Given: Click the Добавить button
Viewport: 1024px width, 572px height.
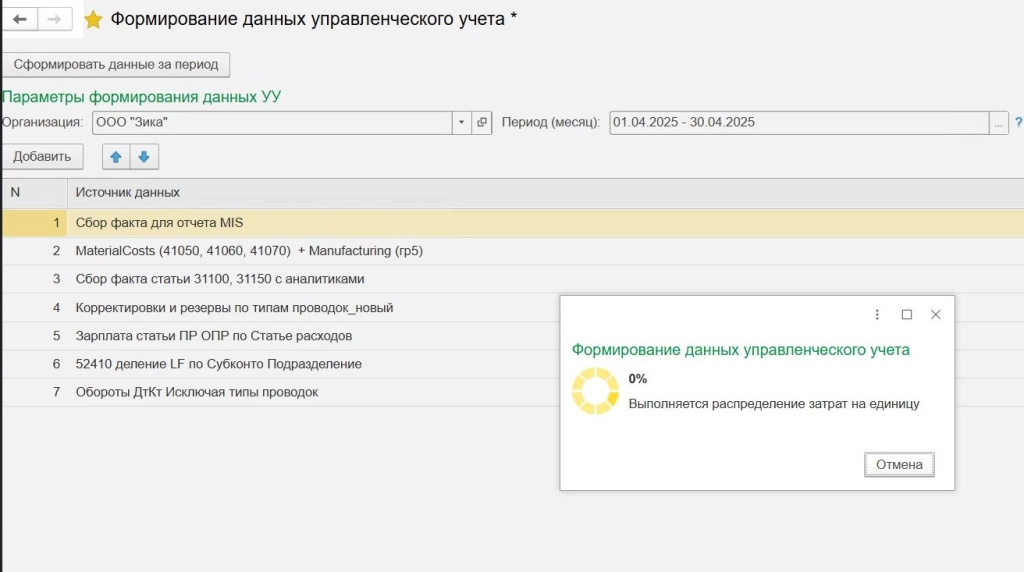Looking at the screenshot, I should 42,157.
